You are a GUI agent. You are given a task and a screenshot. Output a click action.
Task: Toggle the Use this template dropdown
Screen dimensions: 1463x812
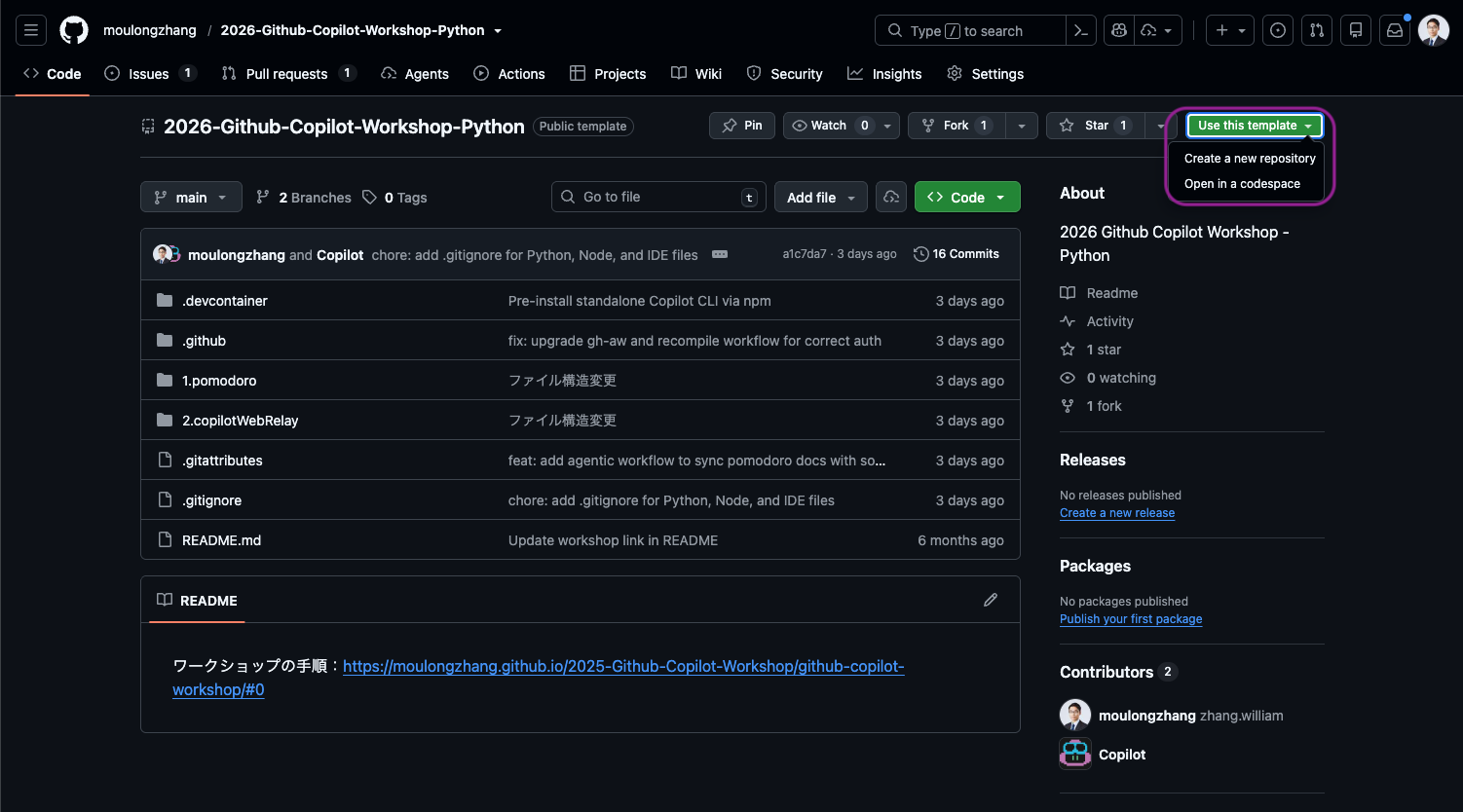pyautogui.click(x=1255, y=126)
